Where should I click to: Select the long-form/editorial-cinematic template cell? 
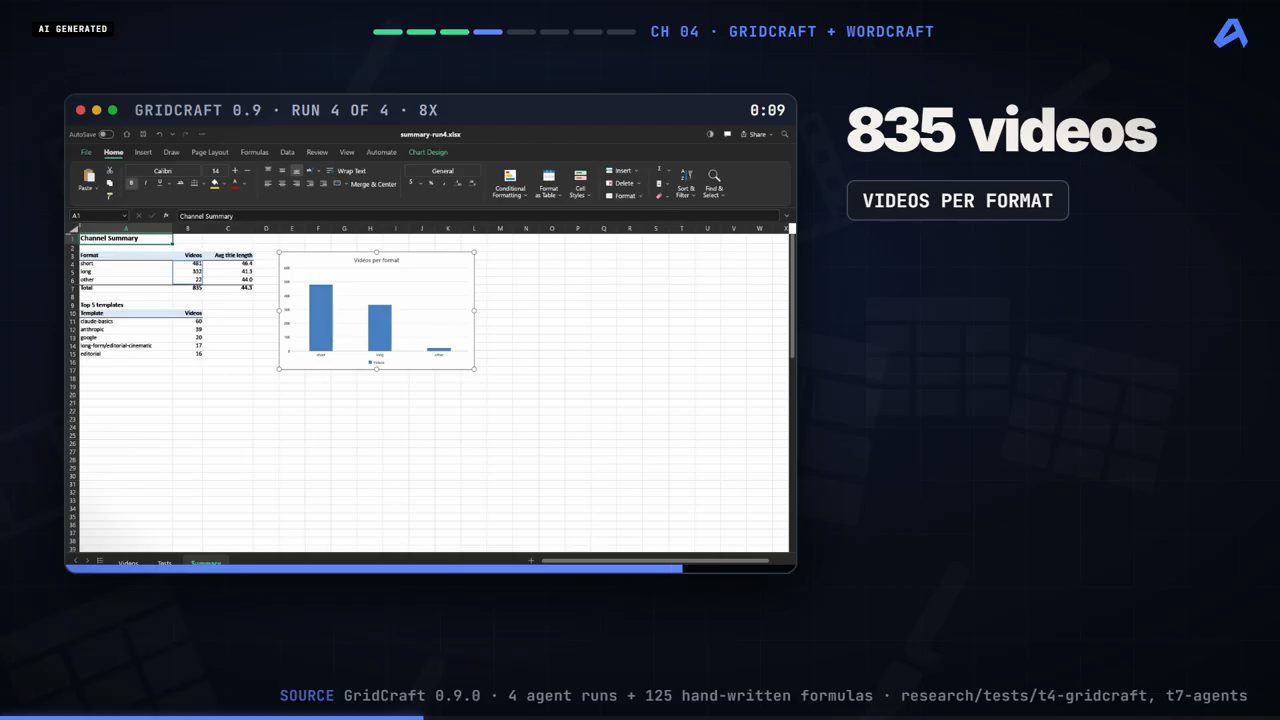pyautogui.click(x=126, y=345)
